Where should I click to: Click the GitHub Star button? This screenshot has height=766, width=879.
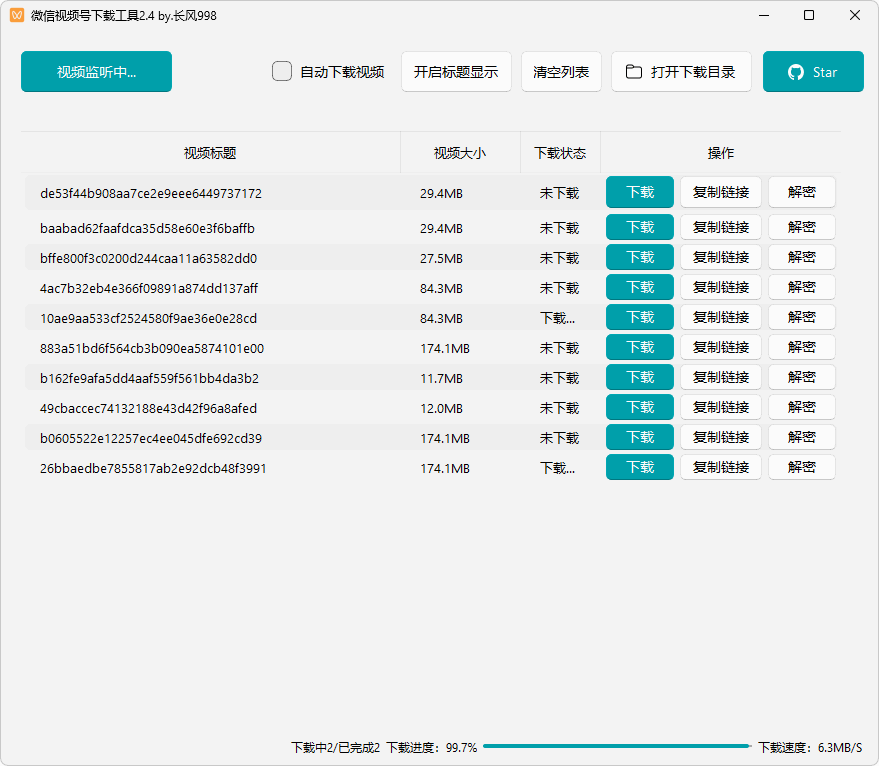coord(812,72)
